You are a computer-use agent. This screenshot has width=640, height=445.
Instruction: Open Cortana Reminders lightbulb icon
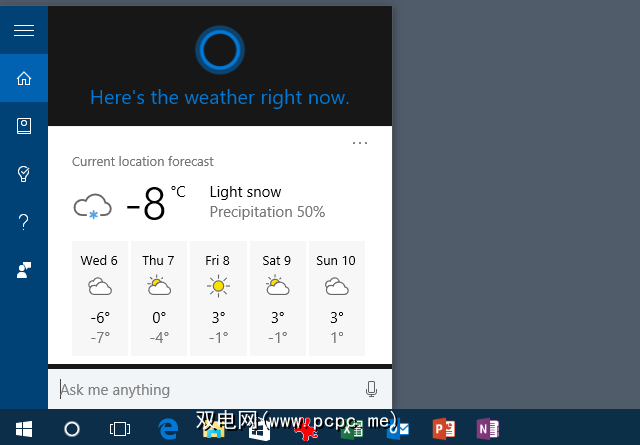tap(24, 174)
